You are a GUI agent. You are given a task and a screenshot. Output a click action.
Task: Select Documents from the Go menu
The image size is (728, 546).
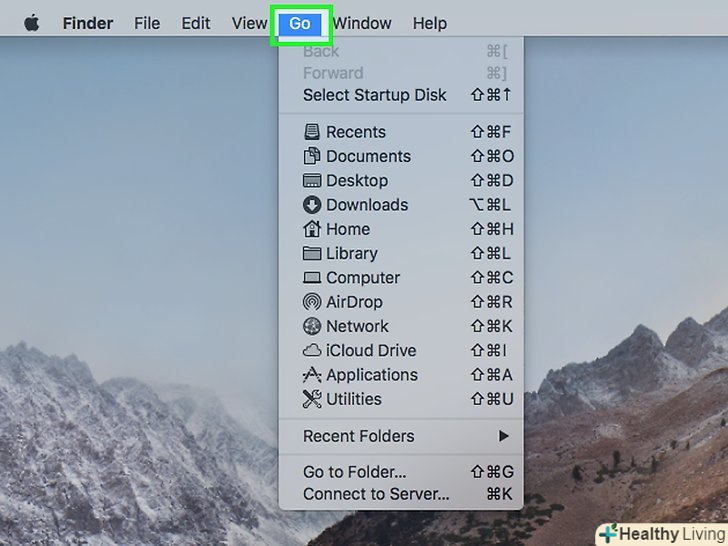coord(401,156)
